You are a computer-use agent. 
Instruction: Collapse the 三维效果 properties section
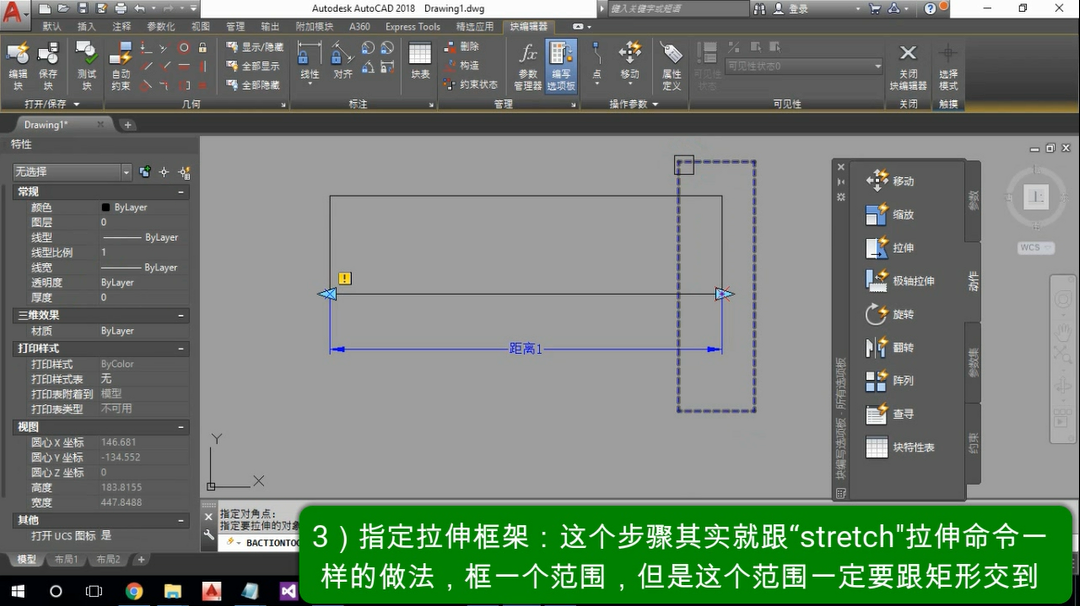point(181,315)
